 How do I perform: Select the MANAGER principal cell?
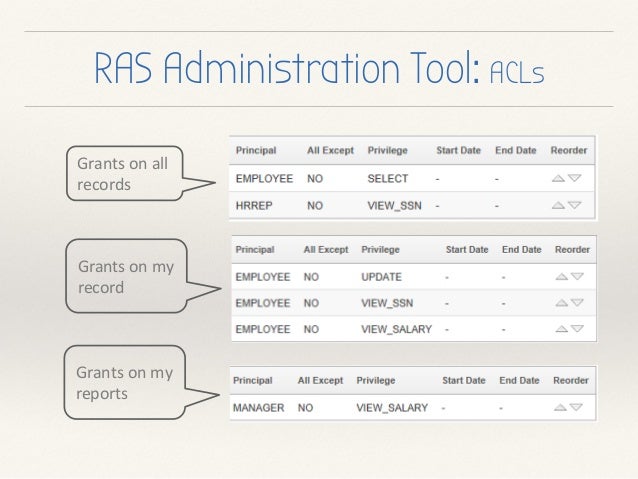coord(258,408)
